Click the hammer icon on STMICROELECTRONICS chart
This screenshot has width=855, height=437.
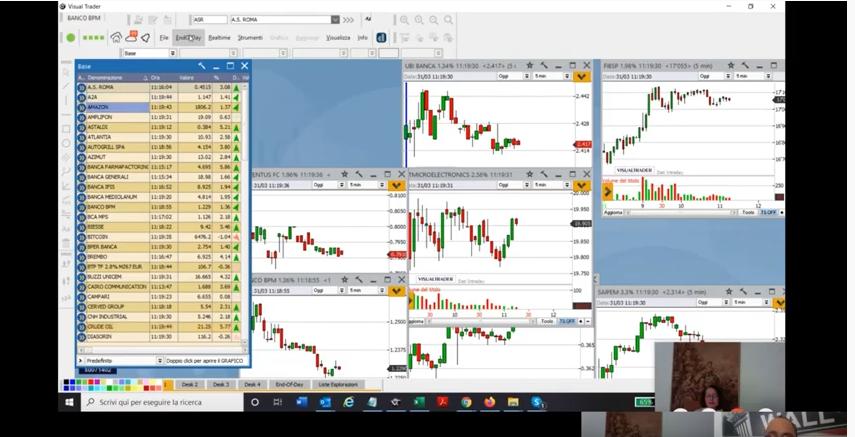tap(544, 174)
